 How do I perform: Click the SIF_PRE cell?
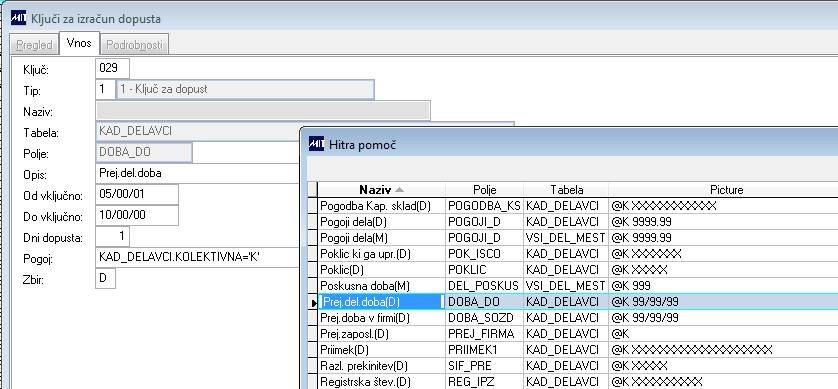[x=484, y=366]
